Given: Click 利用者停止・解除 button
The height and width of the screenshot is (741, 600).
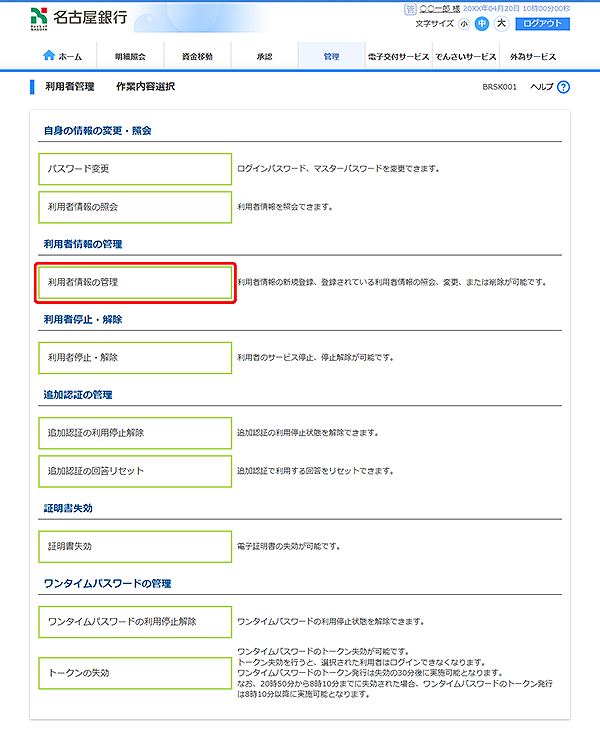Looking at the screenshot, I should click(x=135, y=357).
